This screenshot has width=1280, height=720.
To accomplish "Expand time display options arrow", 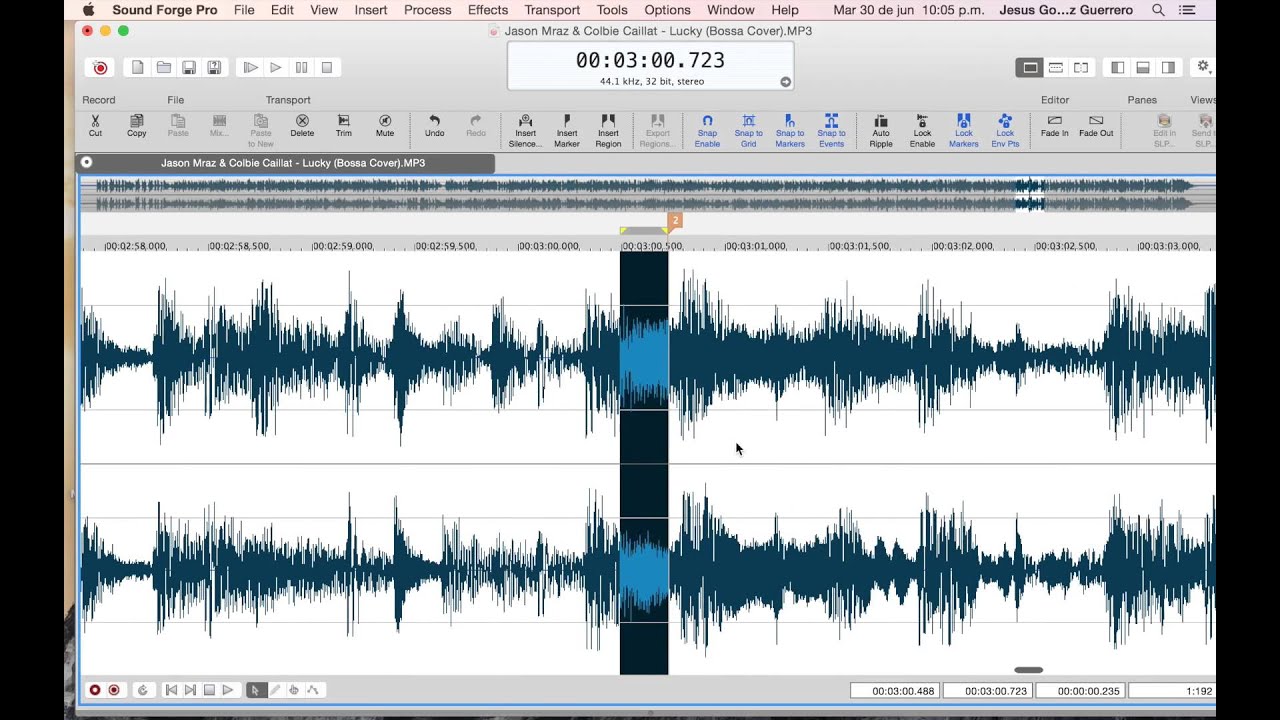I will [785, 82].
